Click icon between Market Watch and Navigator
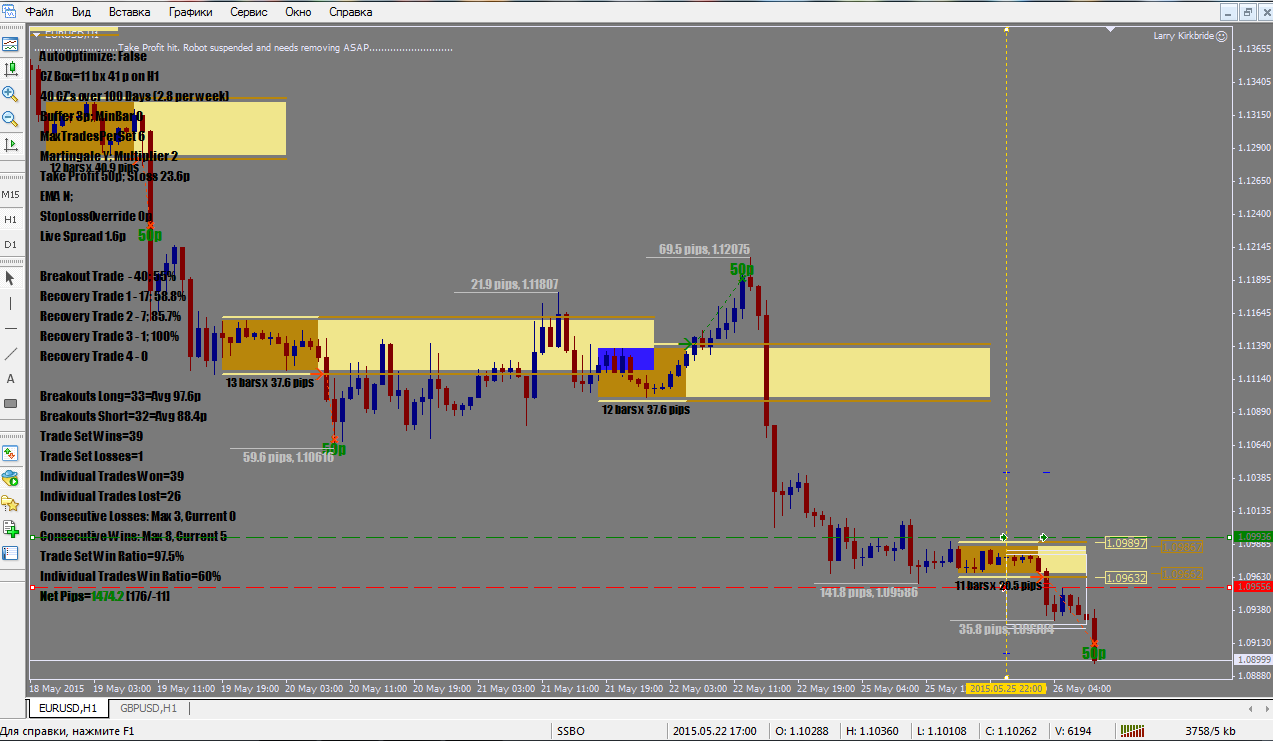Viewport: 1273px width, 741px height. point(11,478)
